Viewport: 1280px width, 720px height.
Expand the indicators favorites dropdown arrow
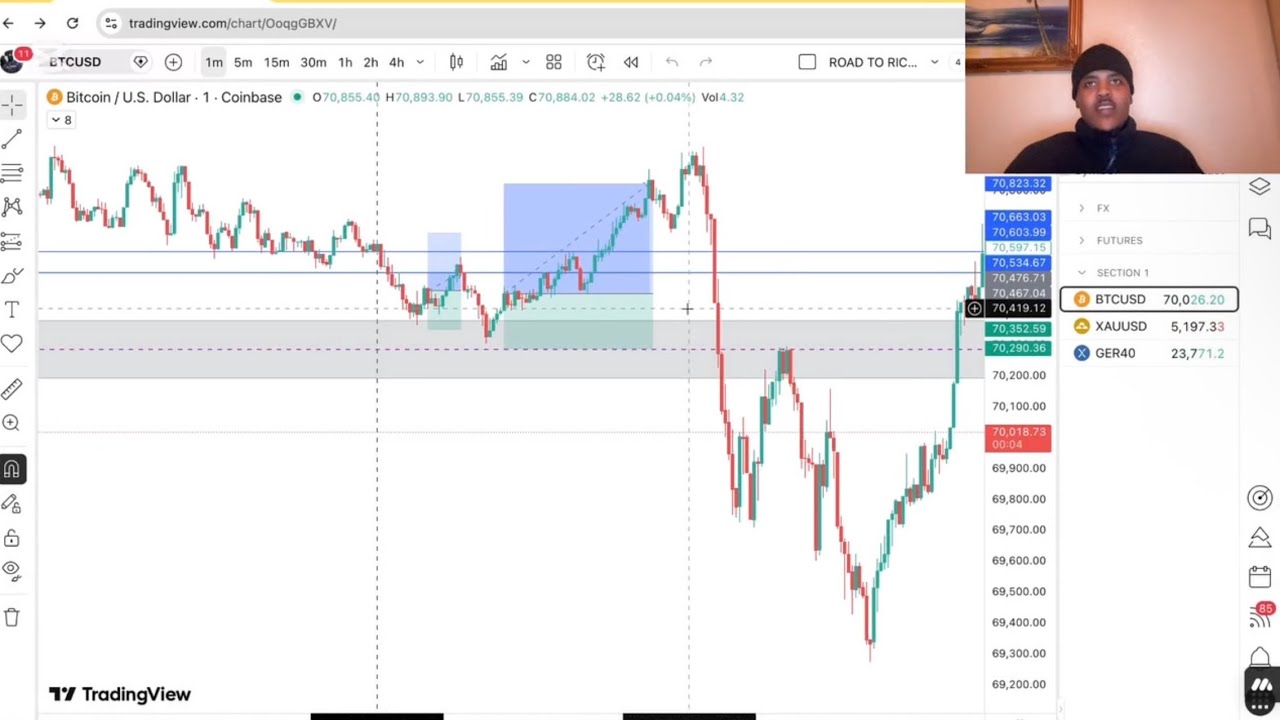coord(525,62)
